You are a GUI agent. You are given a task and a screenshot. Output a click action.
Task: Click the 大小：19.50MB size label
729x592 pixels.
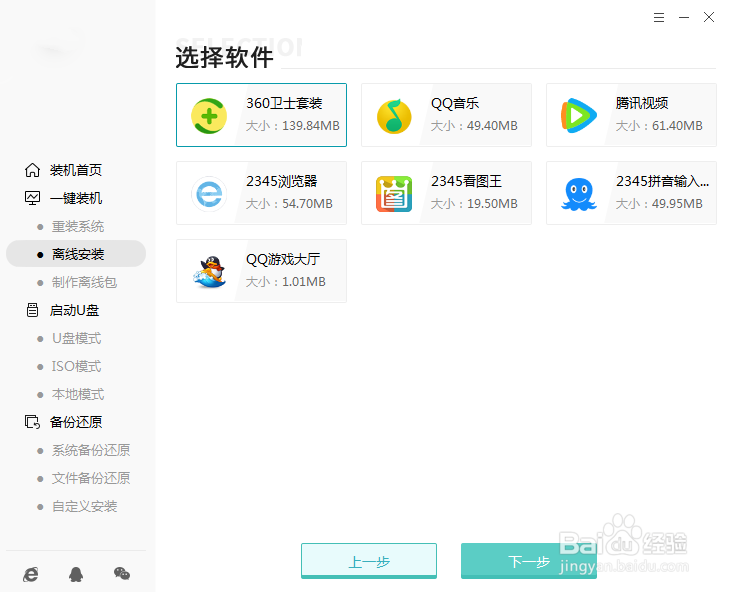(x=474, y=204)
